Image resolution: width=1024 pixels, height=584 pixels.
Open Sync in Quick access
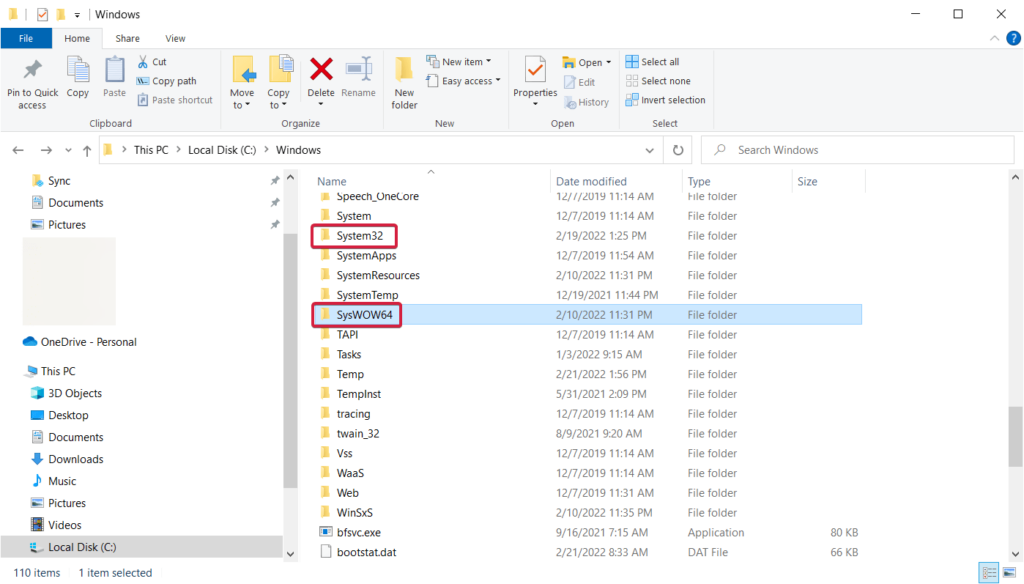point(59,181)
